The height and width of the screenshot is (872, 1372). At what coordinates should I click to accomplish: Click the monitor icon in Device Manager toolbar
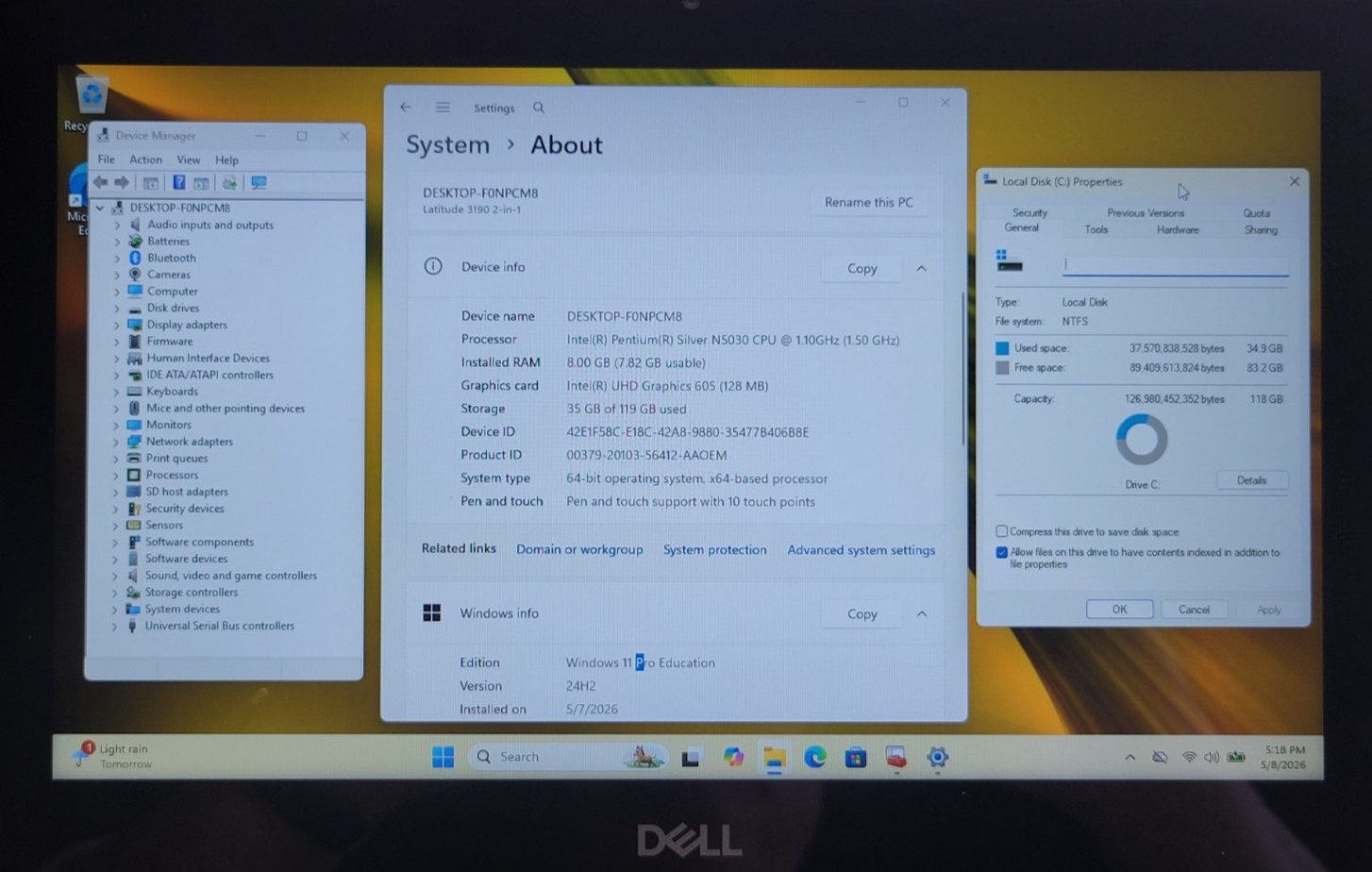point(259,182)
